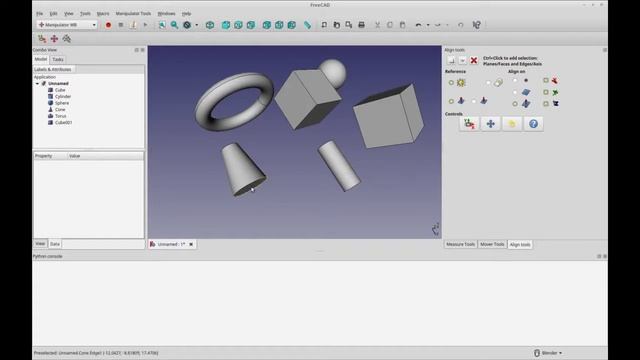Open the Manipulator WB workbench dropdown
Screen dimensions: 640x360
67,25
